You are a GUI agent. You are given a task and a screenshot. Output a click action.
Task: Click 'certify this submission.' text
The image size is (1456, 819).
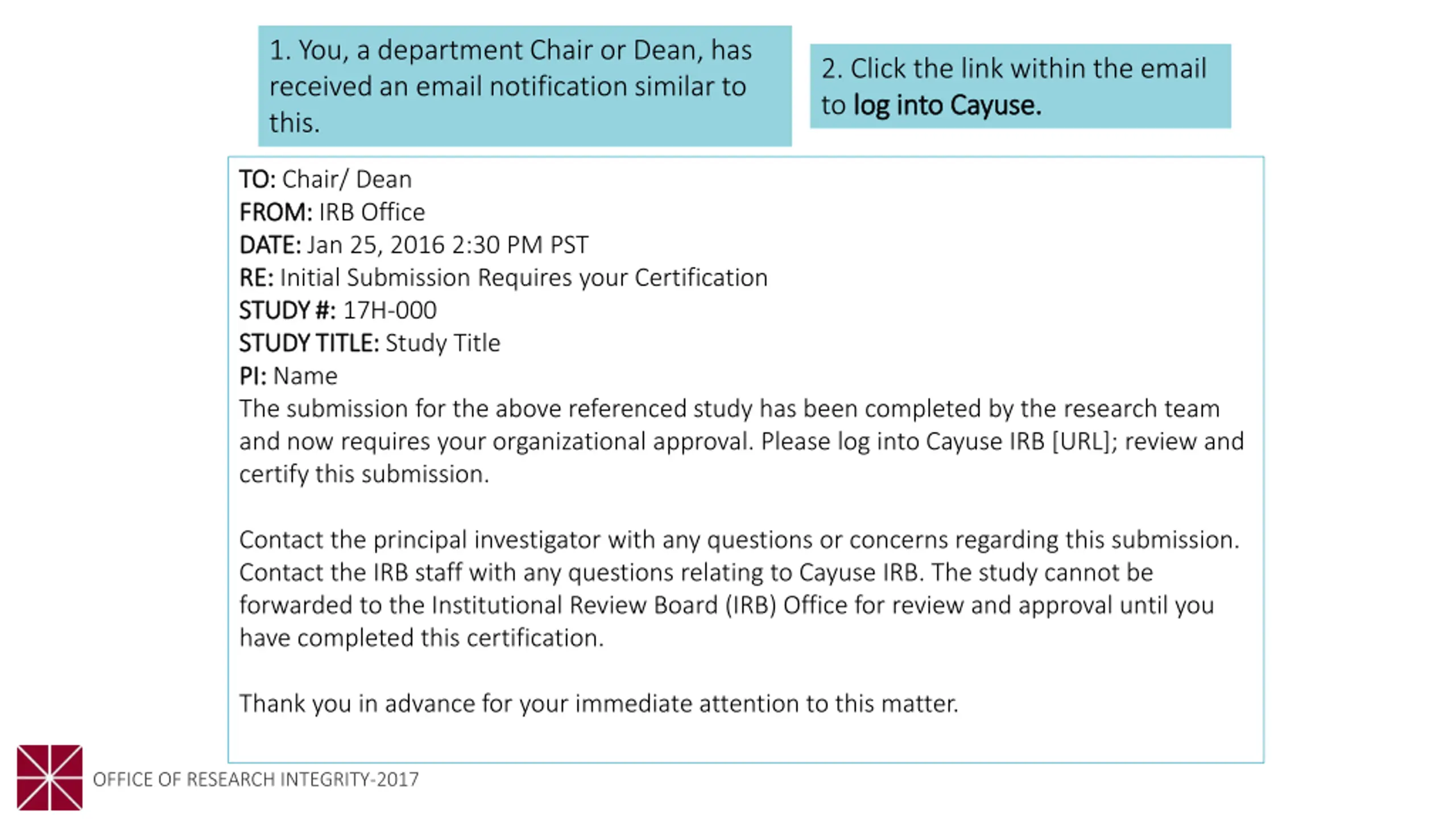click(364, 474)
